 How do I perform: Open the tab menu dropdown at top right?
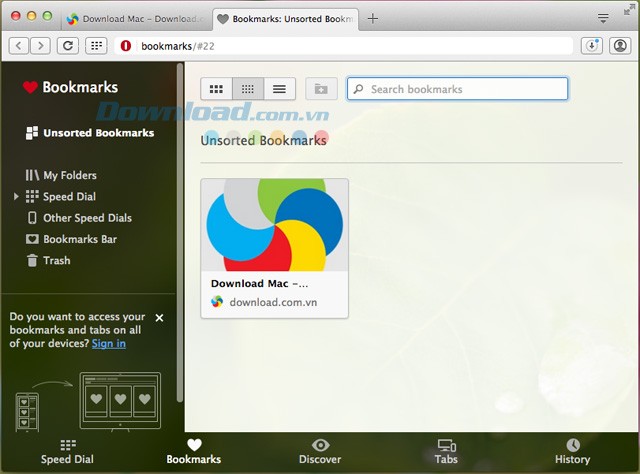point(603,18)
